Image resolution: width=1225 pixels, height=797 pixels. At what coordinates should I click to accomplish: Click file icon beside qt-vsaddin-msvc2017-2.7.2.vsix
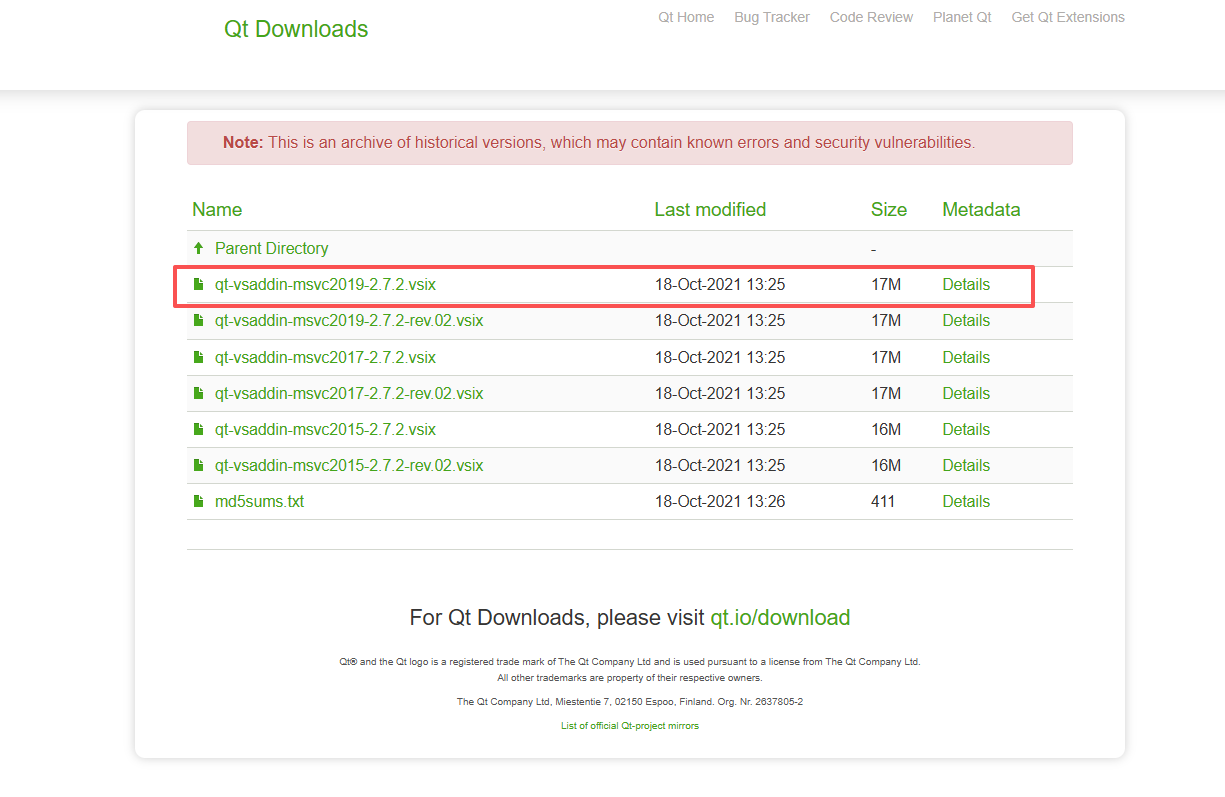pyautogui.click(x=198, y=357)
